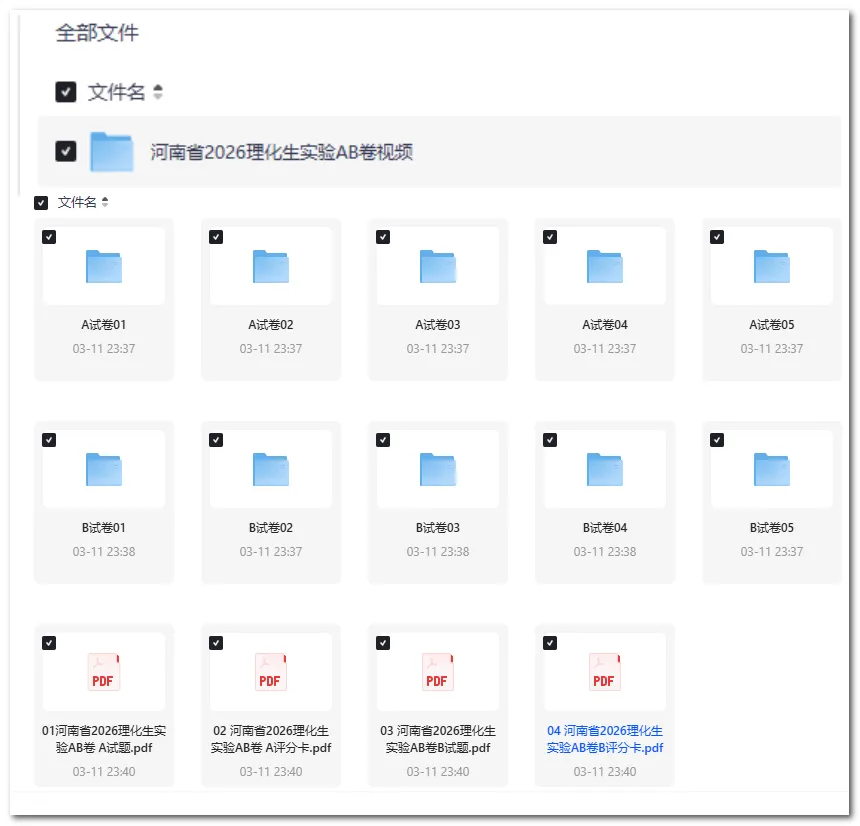The image size is (860, 826).
Task: Select the 全部文件 heading
Action: [98, 33]
